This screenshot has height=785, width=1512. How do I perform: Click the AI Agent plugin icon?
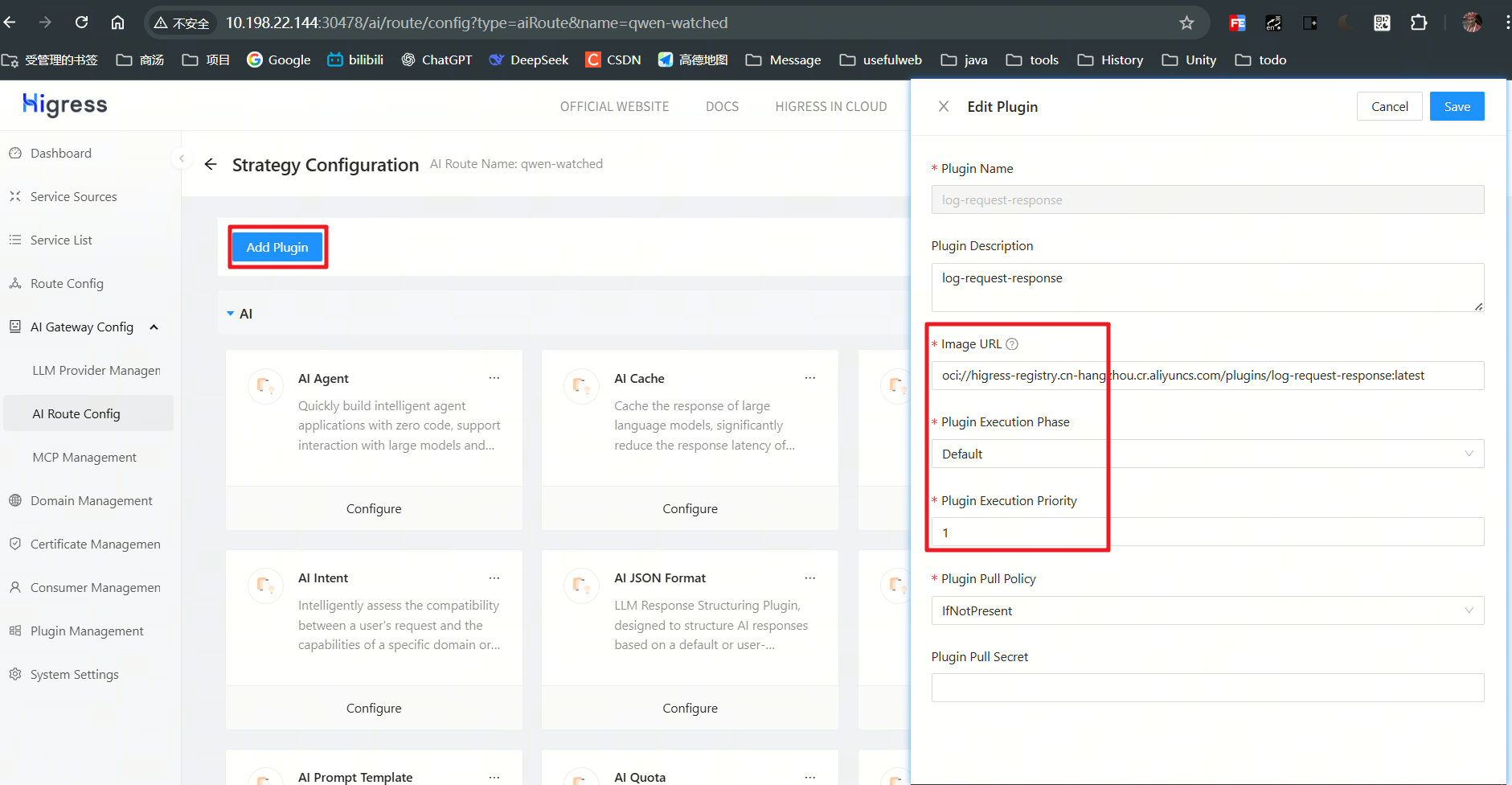tap(265, 386)
